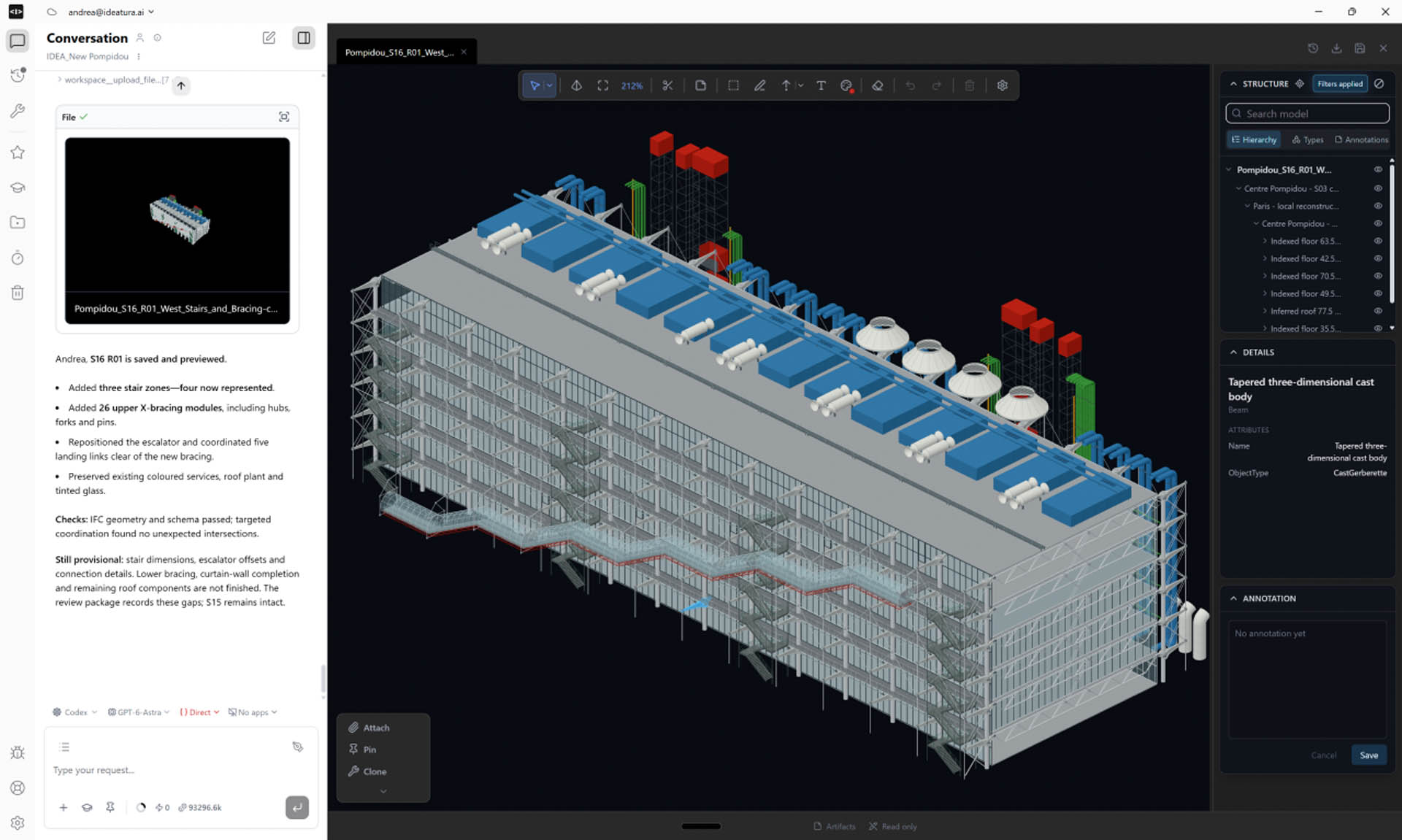Save the annotation

[1368, 755]
